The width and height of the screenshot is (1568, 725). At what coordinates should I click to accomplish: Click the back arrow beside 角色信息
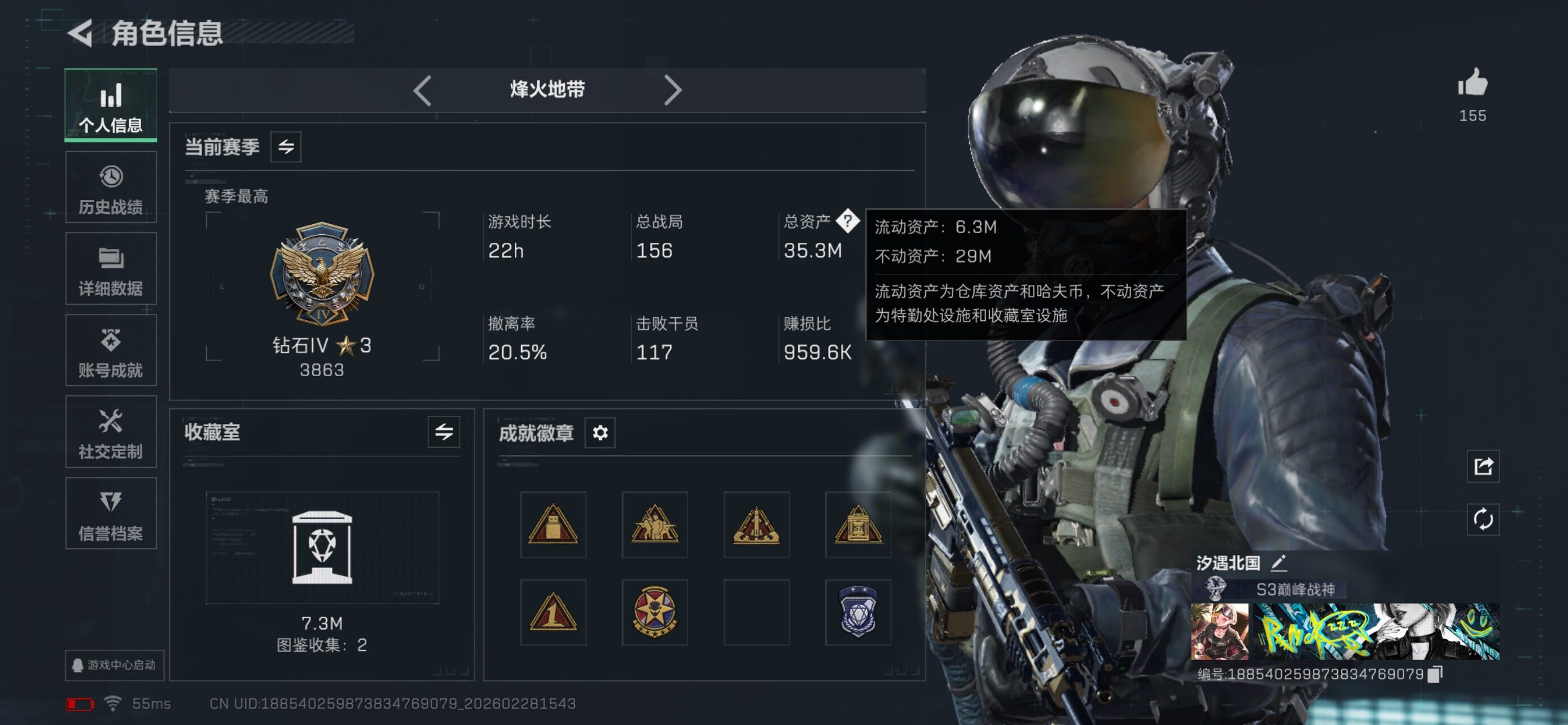tap(80, 33)
